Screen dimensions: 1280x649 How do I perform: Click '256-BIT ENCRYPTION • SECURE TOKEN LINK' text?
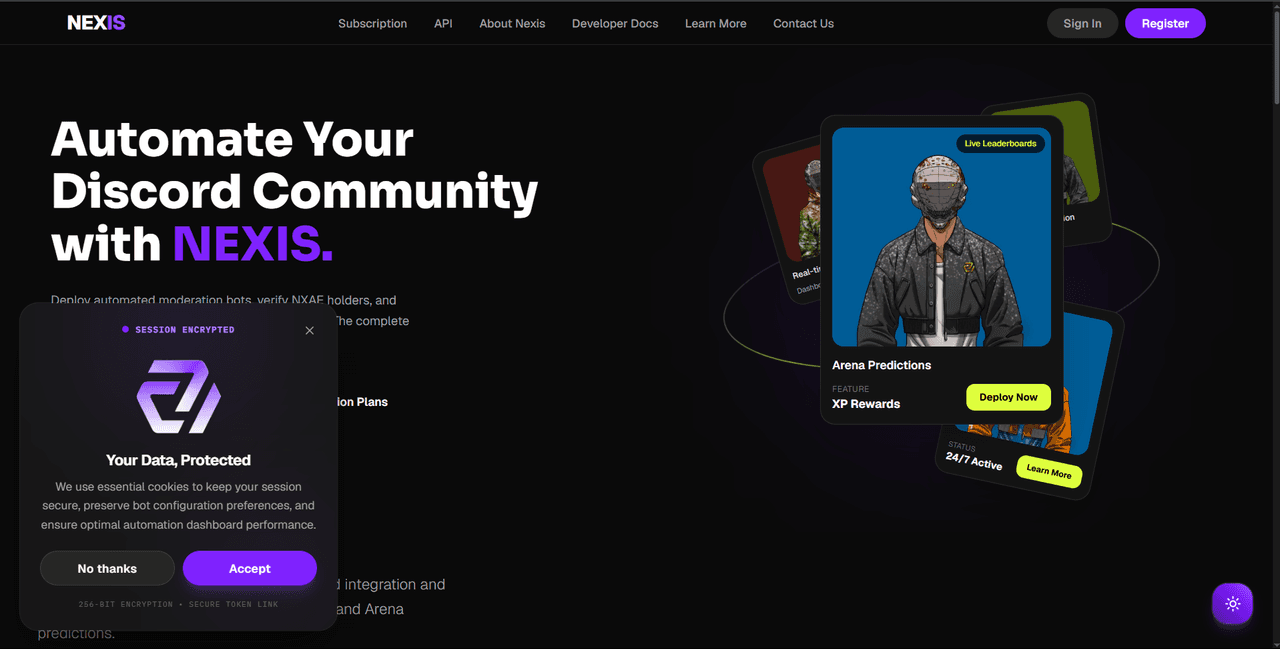178,604
